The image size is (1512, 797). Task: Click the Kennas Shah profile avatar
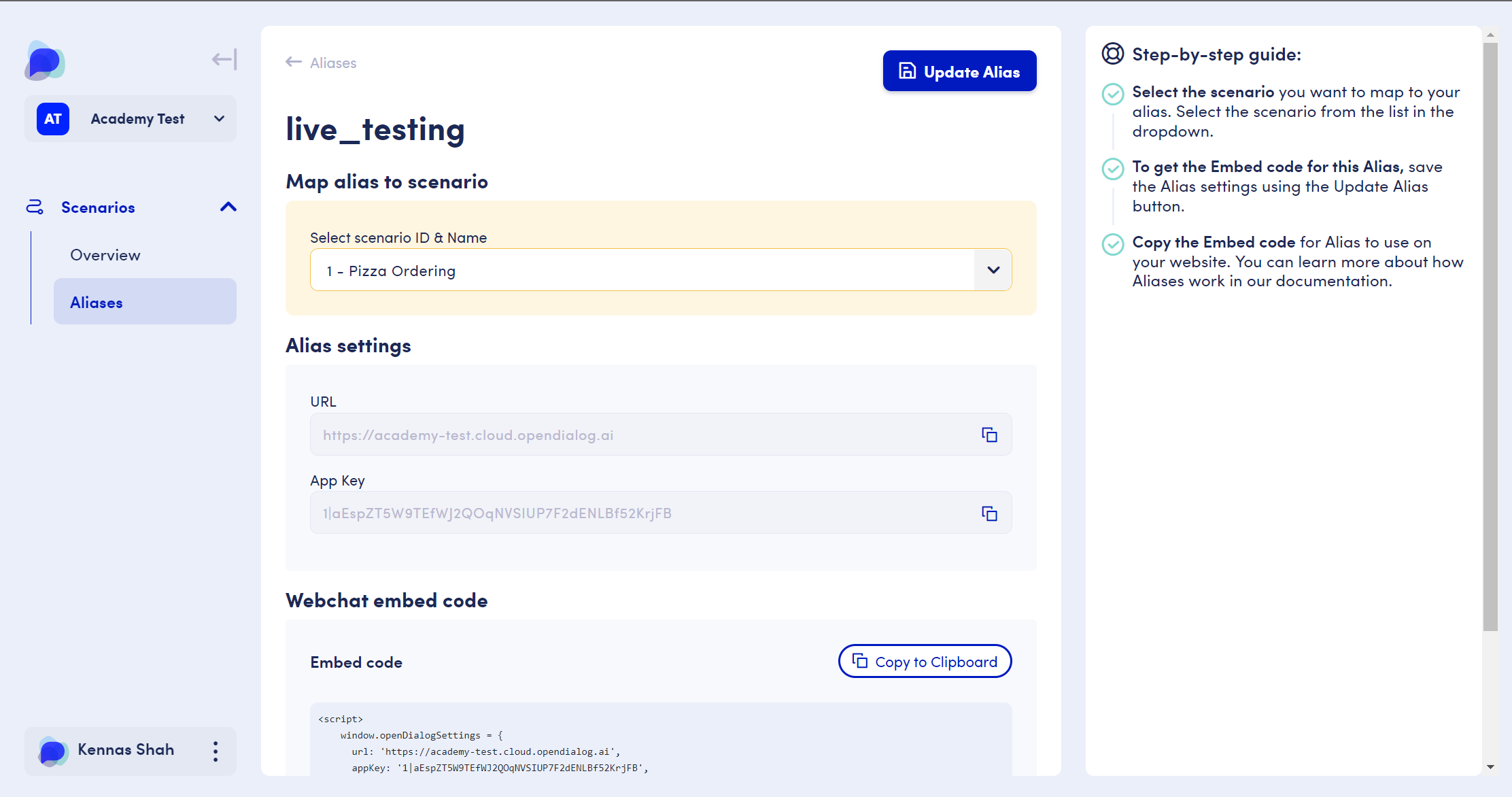coord(52,751)
